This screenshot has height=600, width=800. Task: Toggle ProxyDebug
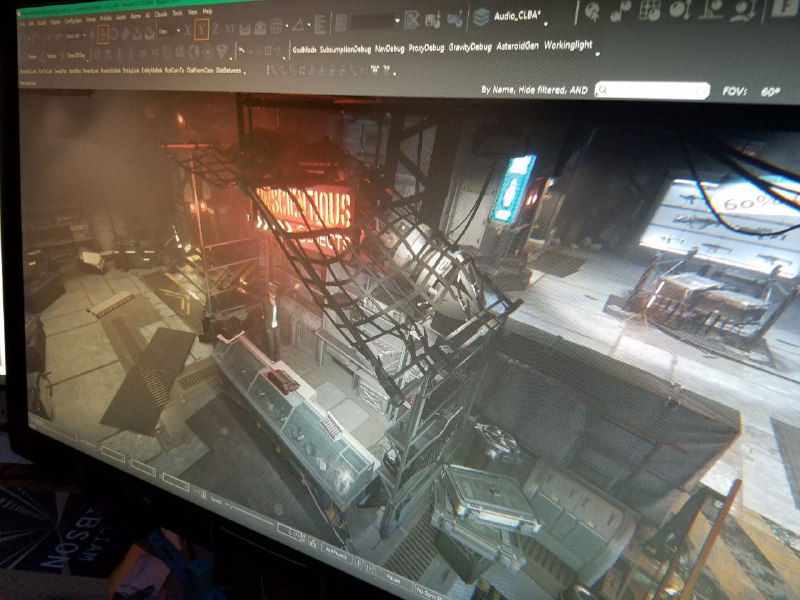point(427,48)
